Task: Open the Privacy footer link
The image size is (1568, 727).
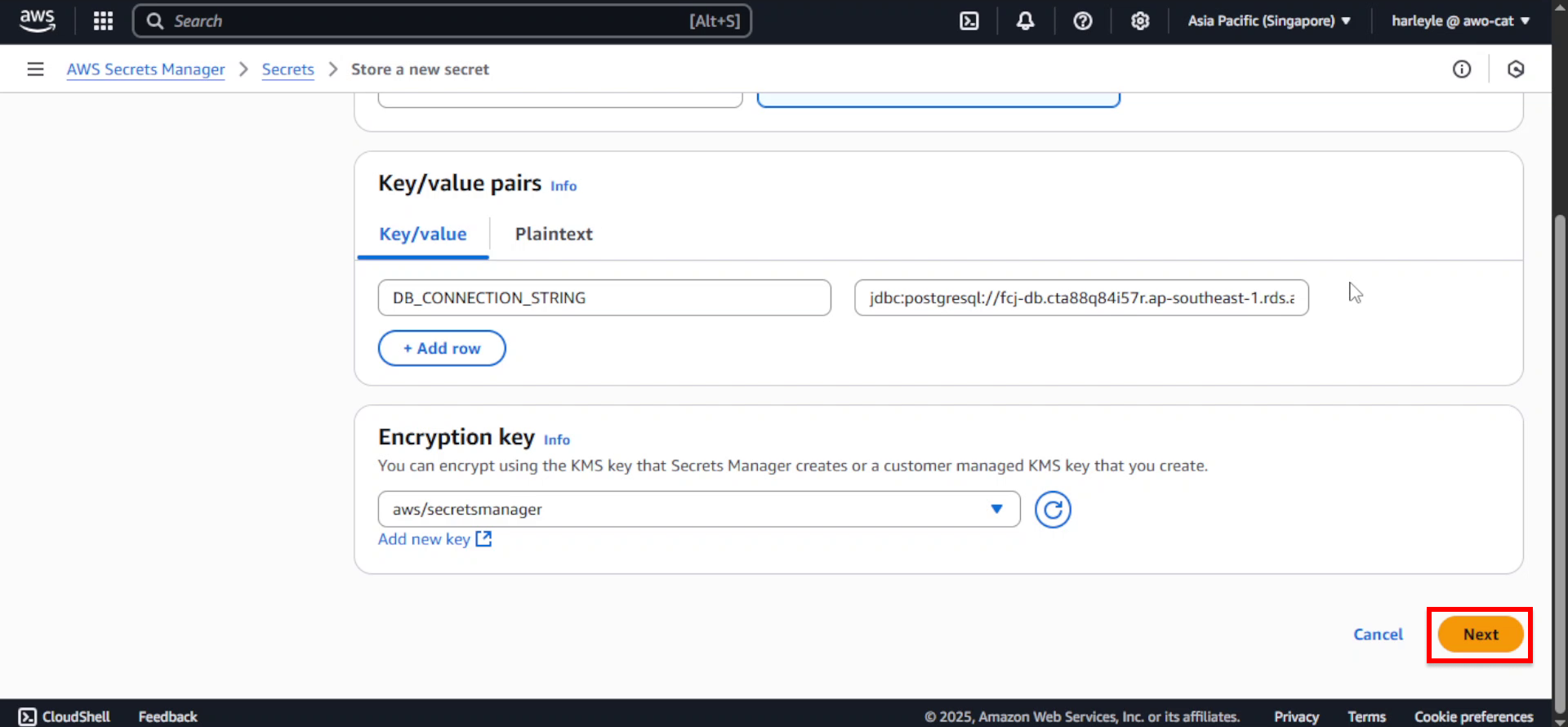Action: [x=1296, y=716]
